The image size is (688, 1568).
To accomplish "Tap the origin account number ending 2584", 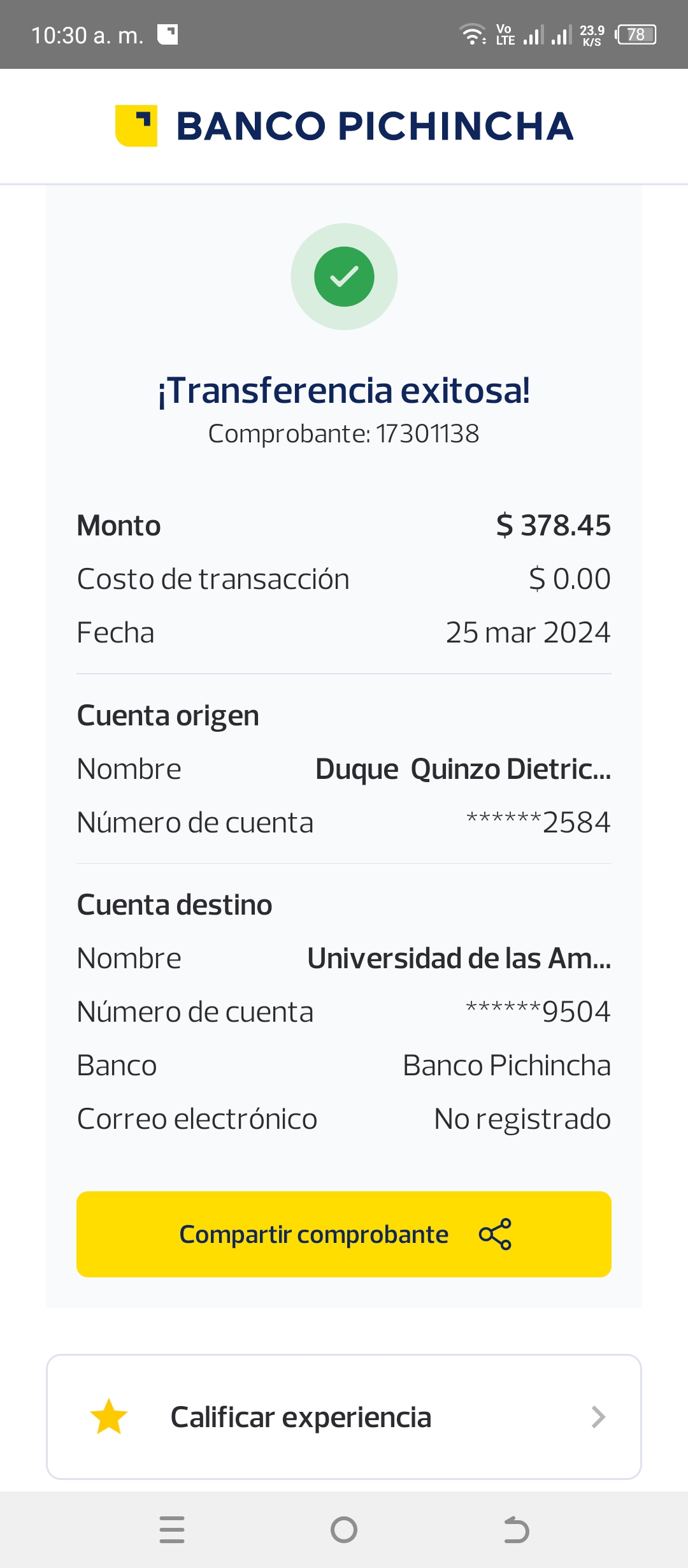I will [x=538, y=822].
